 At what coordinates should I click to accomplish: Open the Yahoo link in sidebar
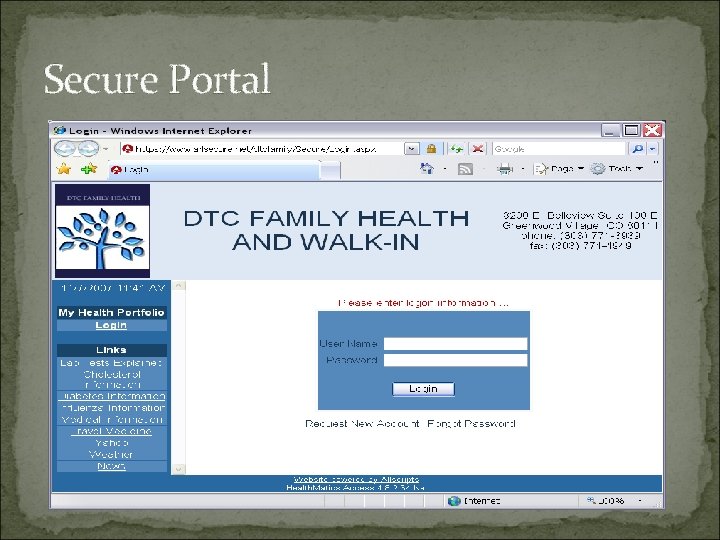coord(112,443)
